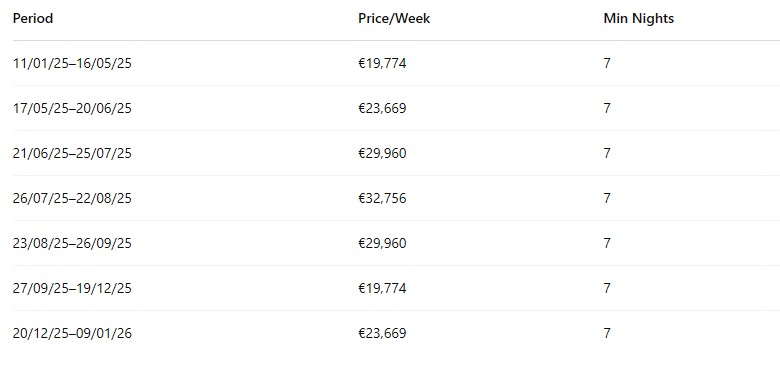Click min nights value for 11/01/25 row

pyautogui.click(x=607, y=64)
